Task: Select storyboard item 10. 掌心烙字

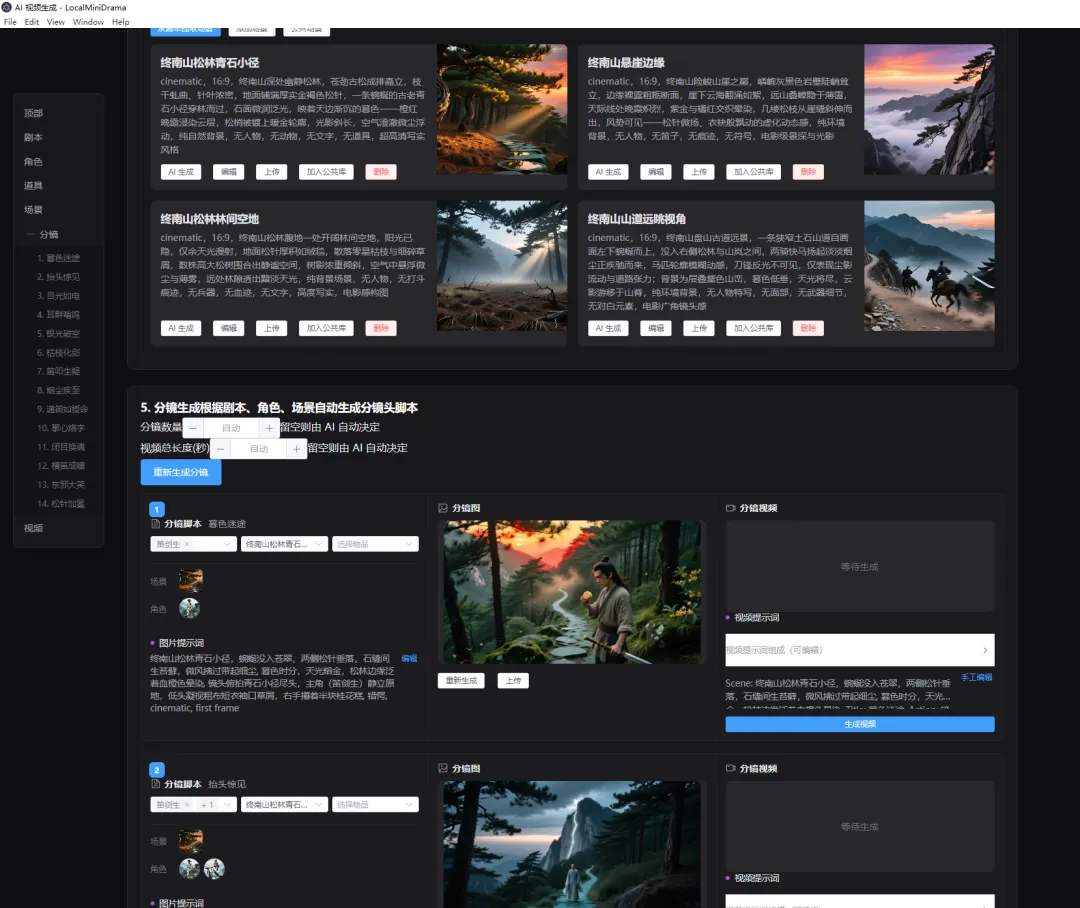Action: 62,428
